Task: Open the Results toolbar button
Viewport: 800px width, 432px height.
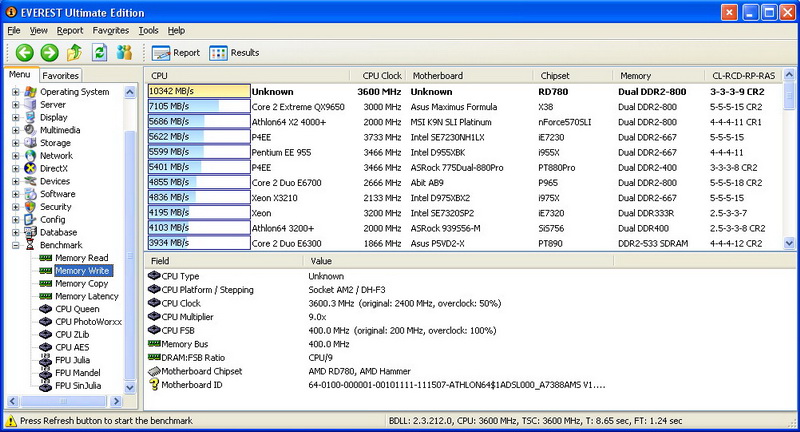Action: click(x=234, y=53)
